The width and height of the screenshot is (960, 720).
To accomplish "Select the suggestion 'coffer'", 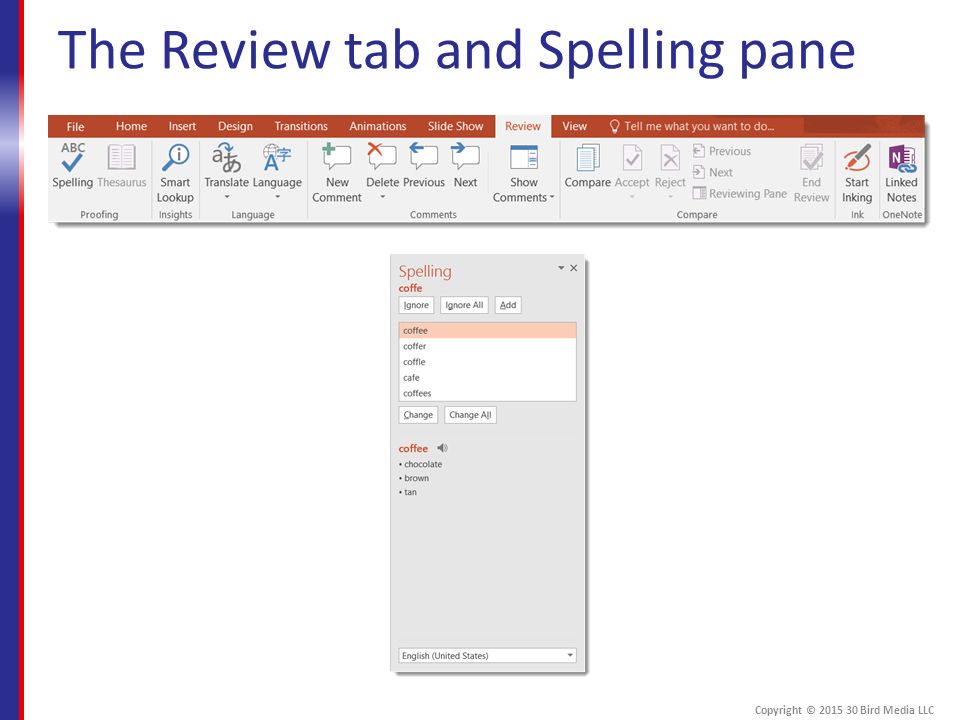I will (487, 347).
